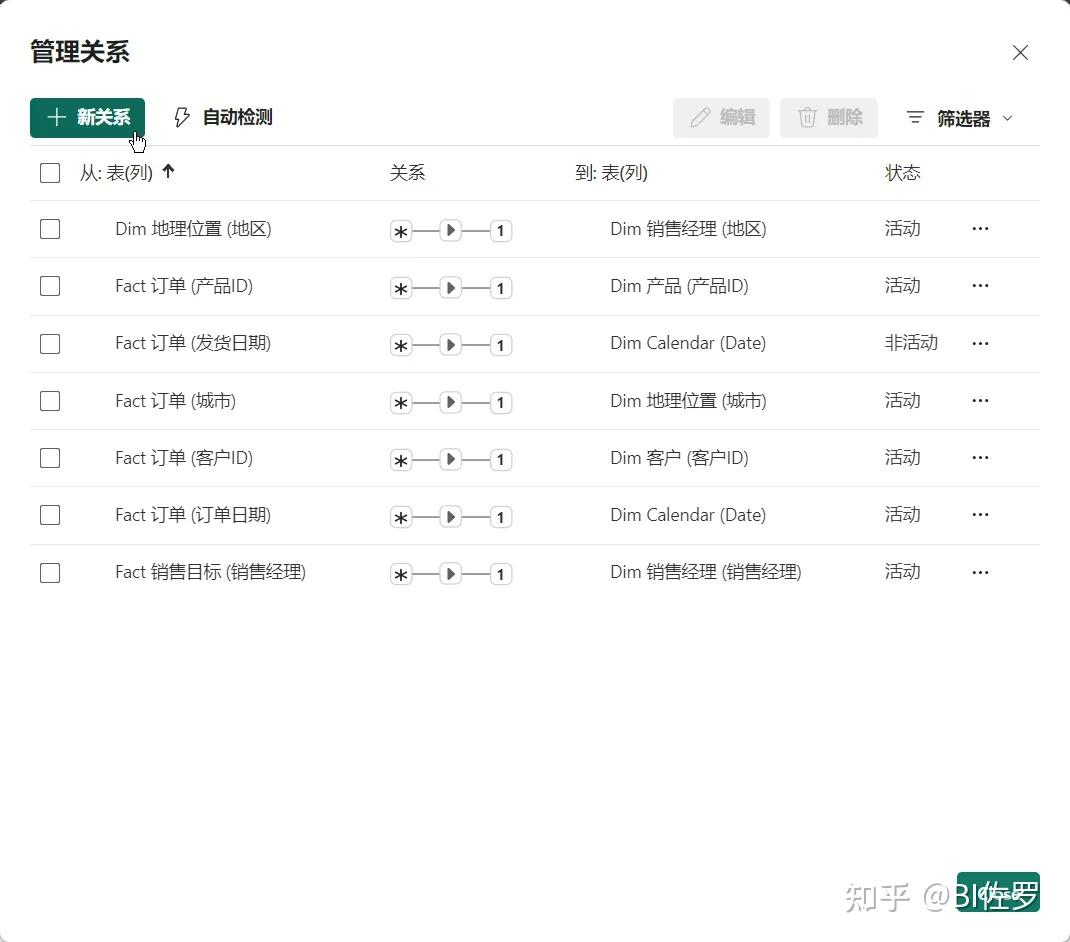This screenshot has width=1070, height=942.
Task: Open more options for Fact 订单 (产品ID) row
Action: [980, 285]
